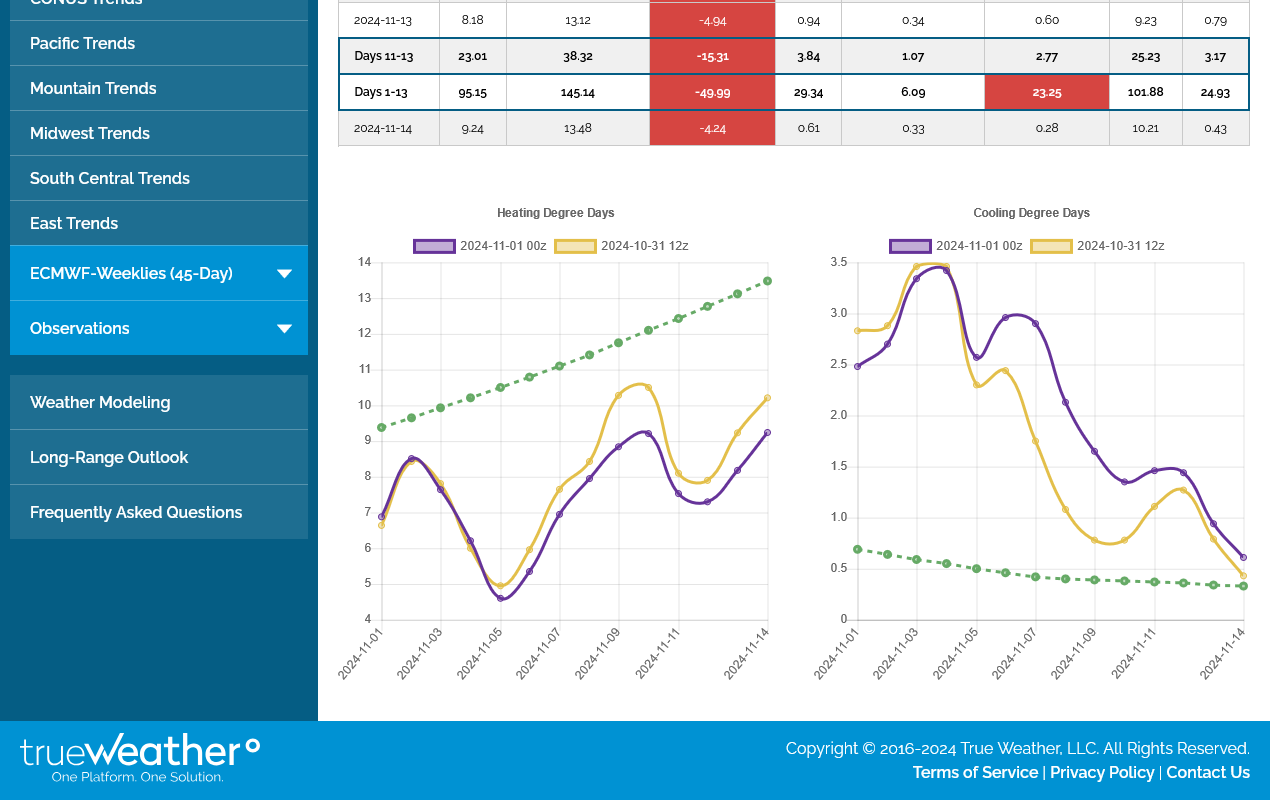The height and width of the screenshot is (800, 1270).
Task: Click yellow 2024-10-31 12z swatch in Cooling chart
Action: coord(1051,246)
